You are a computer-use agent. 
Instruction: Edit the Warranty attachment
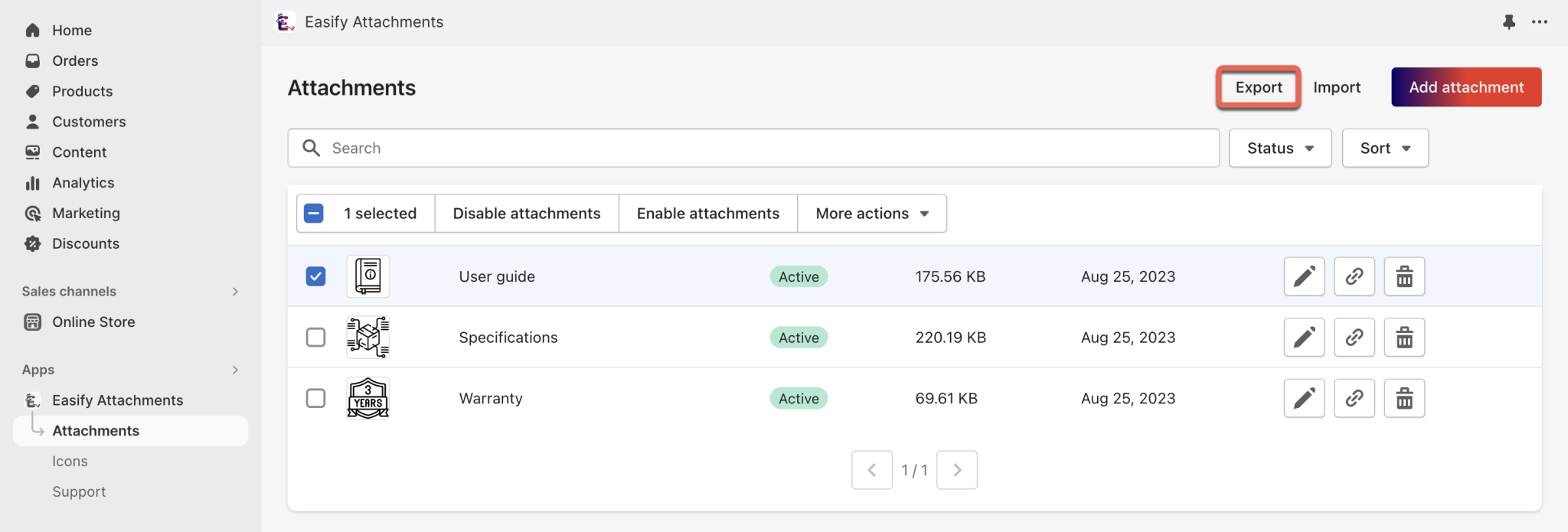(x=1304, y=398)
